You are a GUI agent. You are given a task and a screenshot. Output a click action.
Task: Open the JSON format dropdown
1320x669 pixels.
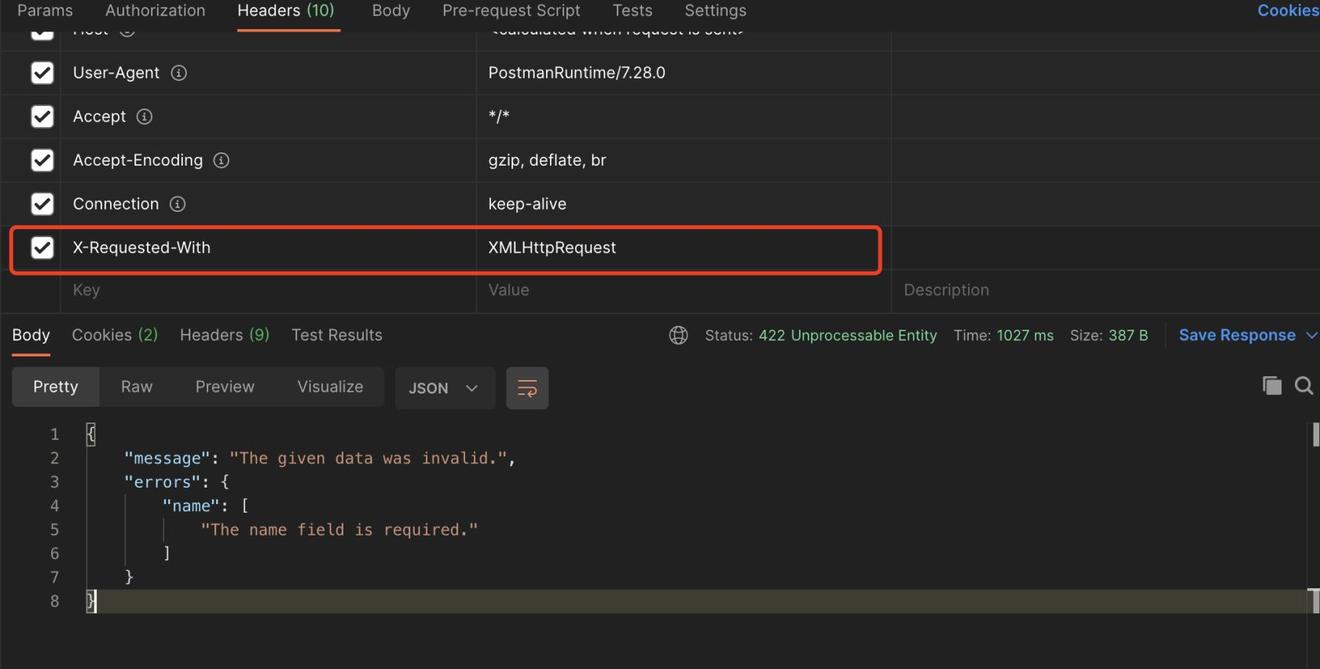[444, 388]
